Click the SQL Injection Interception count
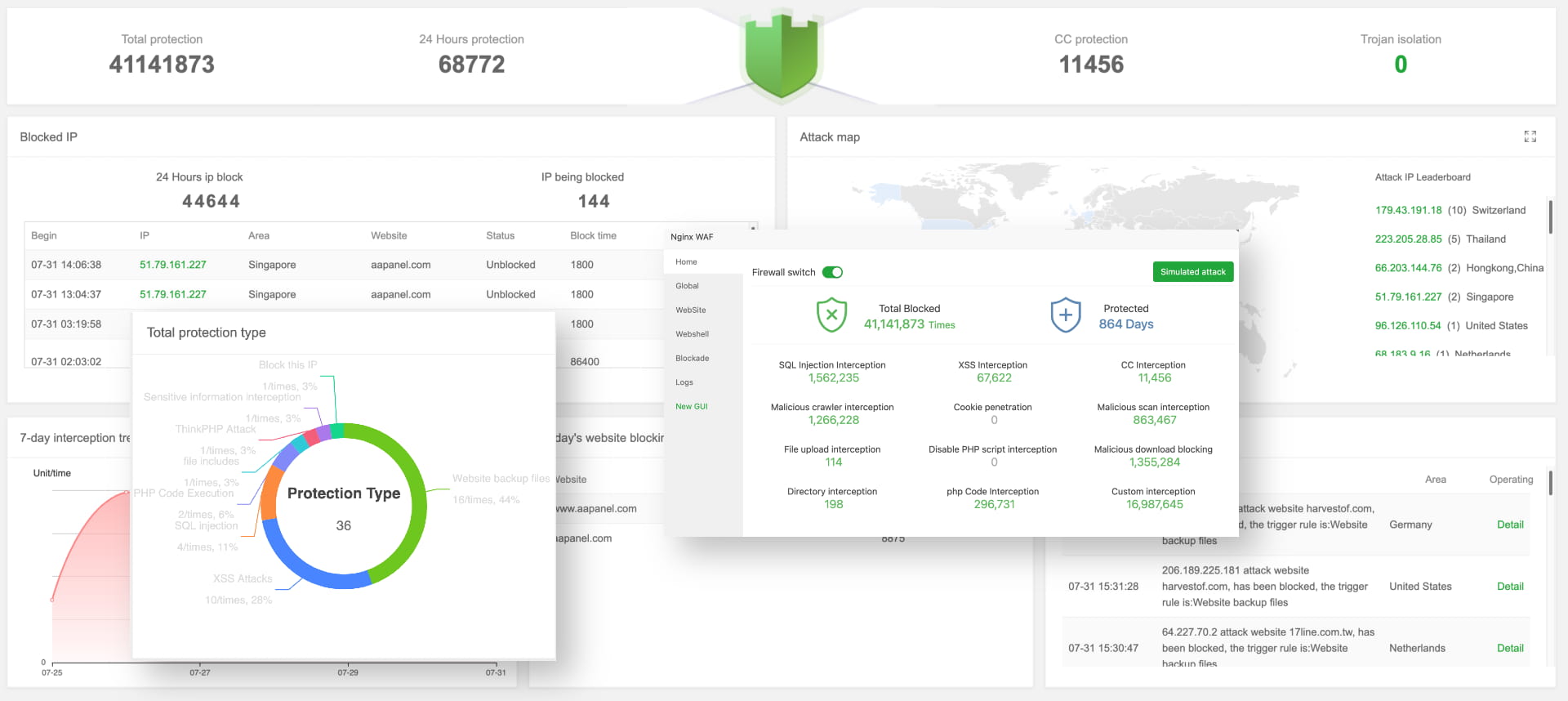1568x701 pixels. click(833, 378)
